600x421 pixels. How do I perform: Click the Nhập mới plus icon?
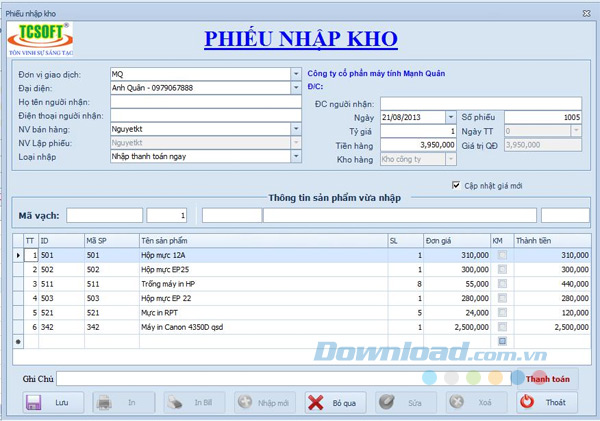[244, 402]
